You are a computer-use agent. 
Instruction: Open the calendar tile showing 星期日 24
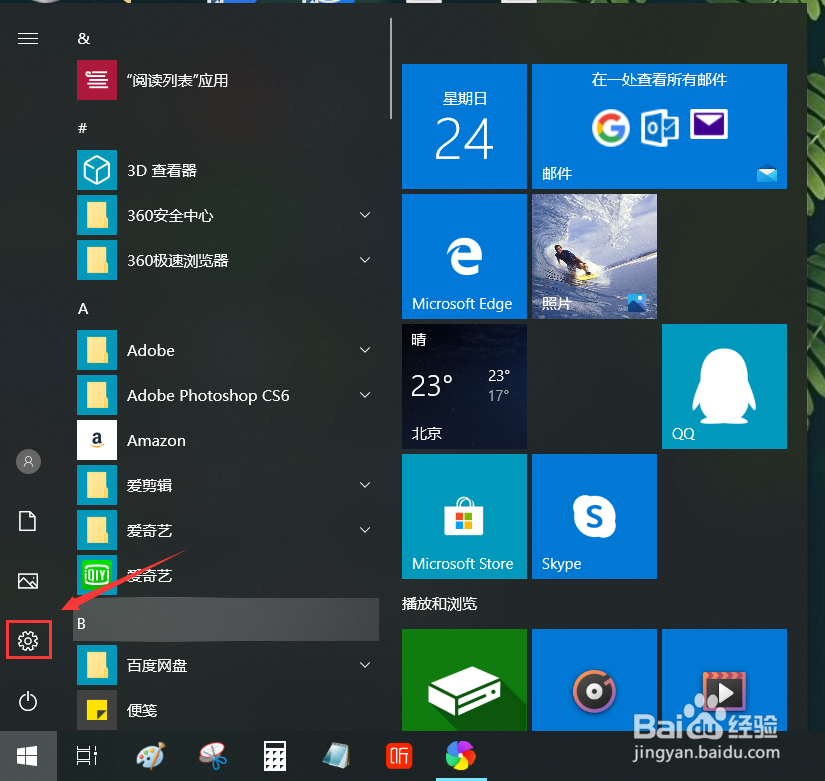click(463, 126)
